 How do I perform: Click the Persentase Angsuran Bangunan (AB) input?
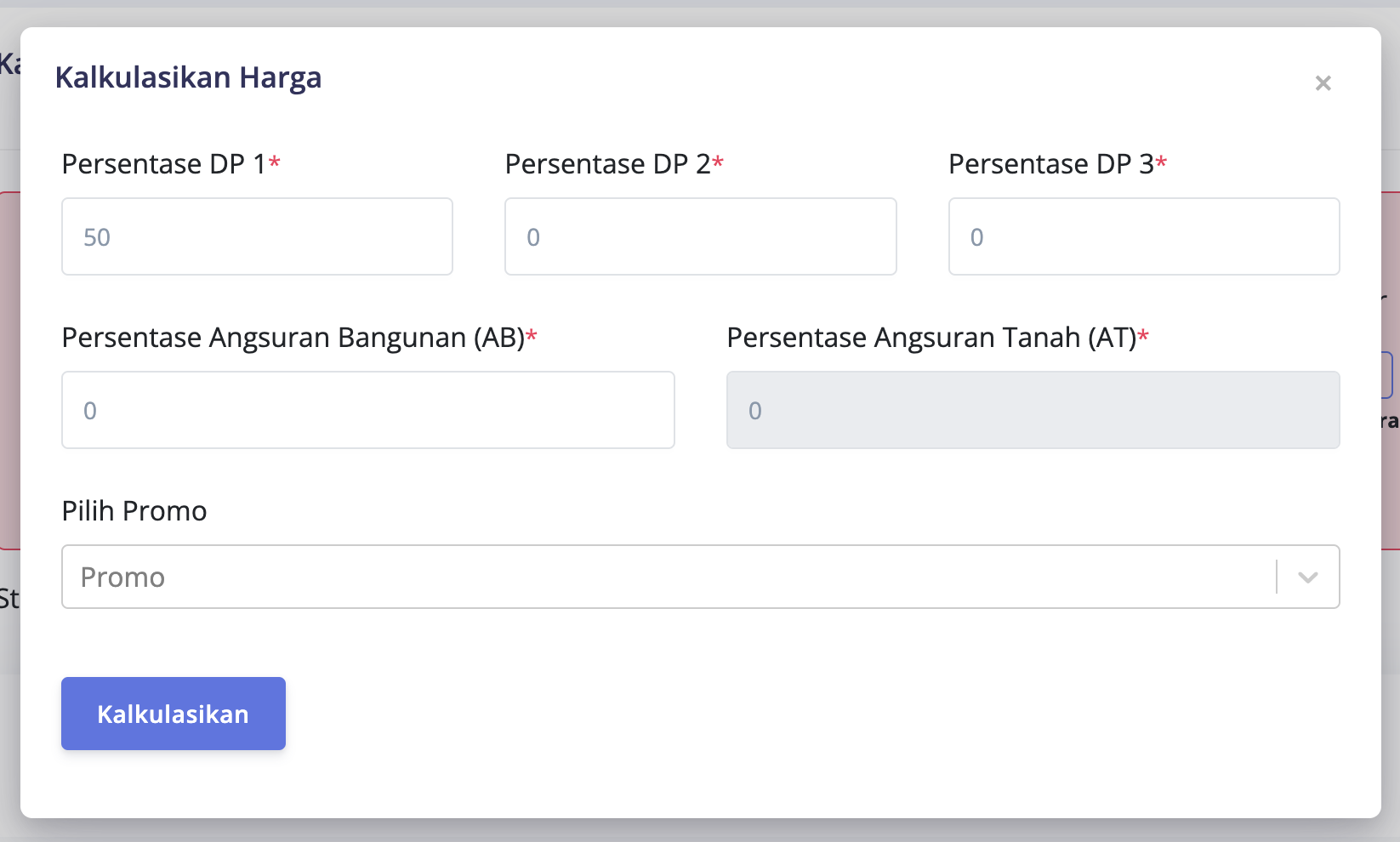click(x=367, y=411)
